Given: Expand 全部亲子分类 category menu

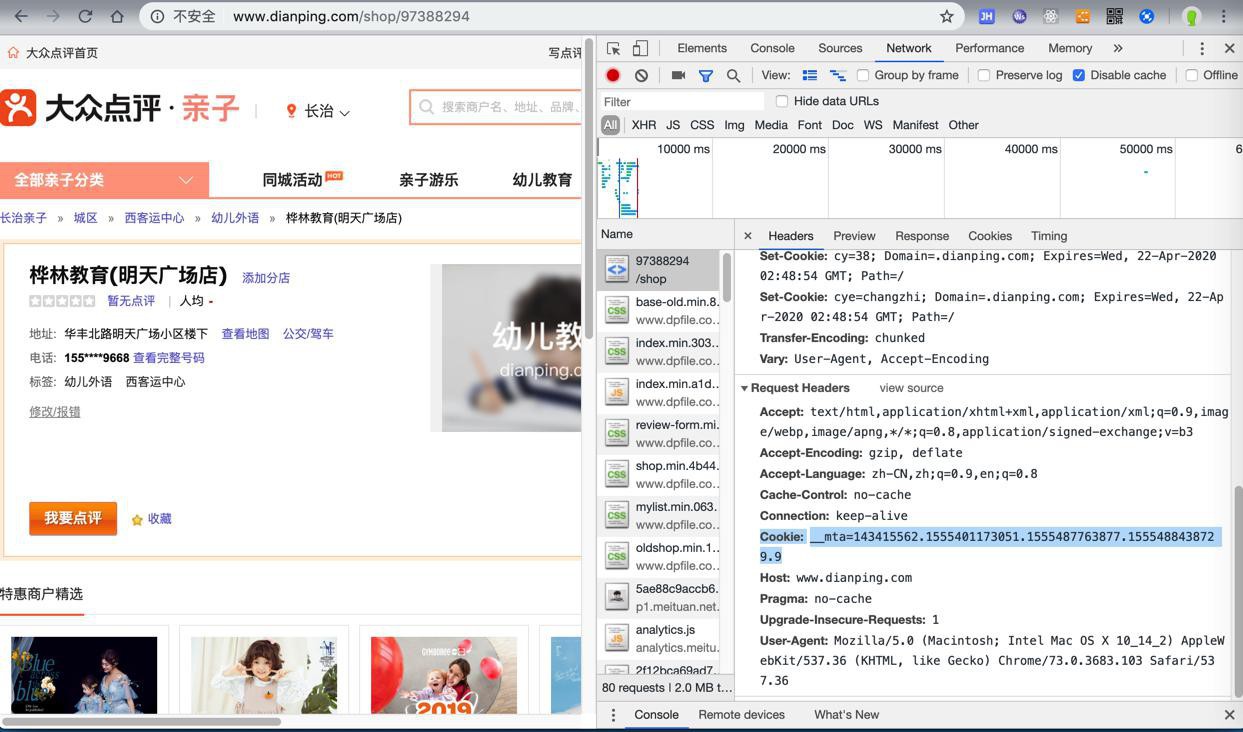Looking at the screenshot, I should coord(104,180).
